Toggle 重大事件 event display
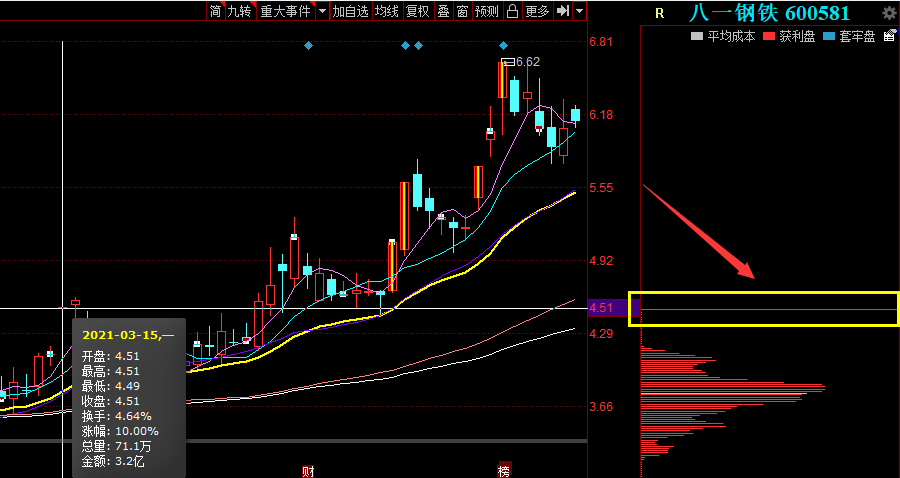Screen dimensions: 900x478 click(x=285, y=11)
